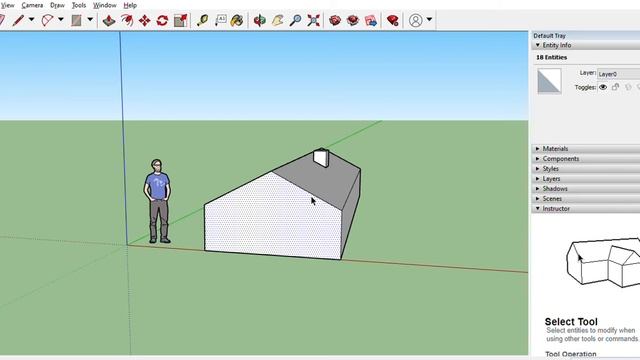Select the Arc tool
Screen dimensions: 640x360
click(47, 20)
